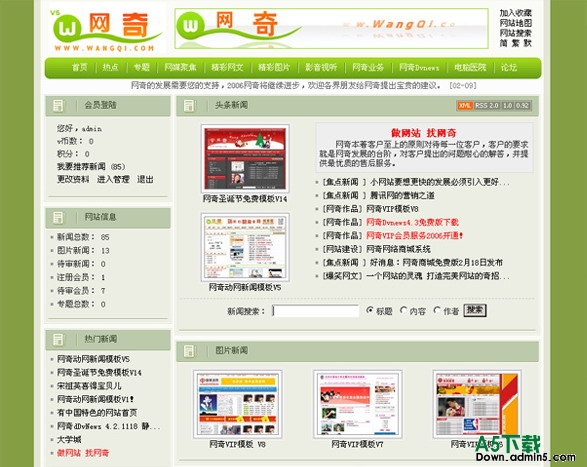Click the 进入管理 link
Image resolution: width=587 pixels, height=467 pixels.
pos(113,179)
